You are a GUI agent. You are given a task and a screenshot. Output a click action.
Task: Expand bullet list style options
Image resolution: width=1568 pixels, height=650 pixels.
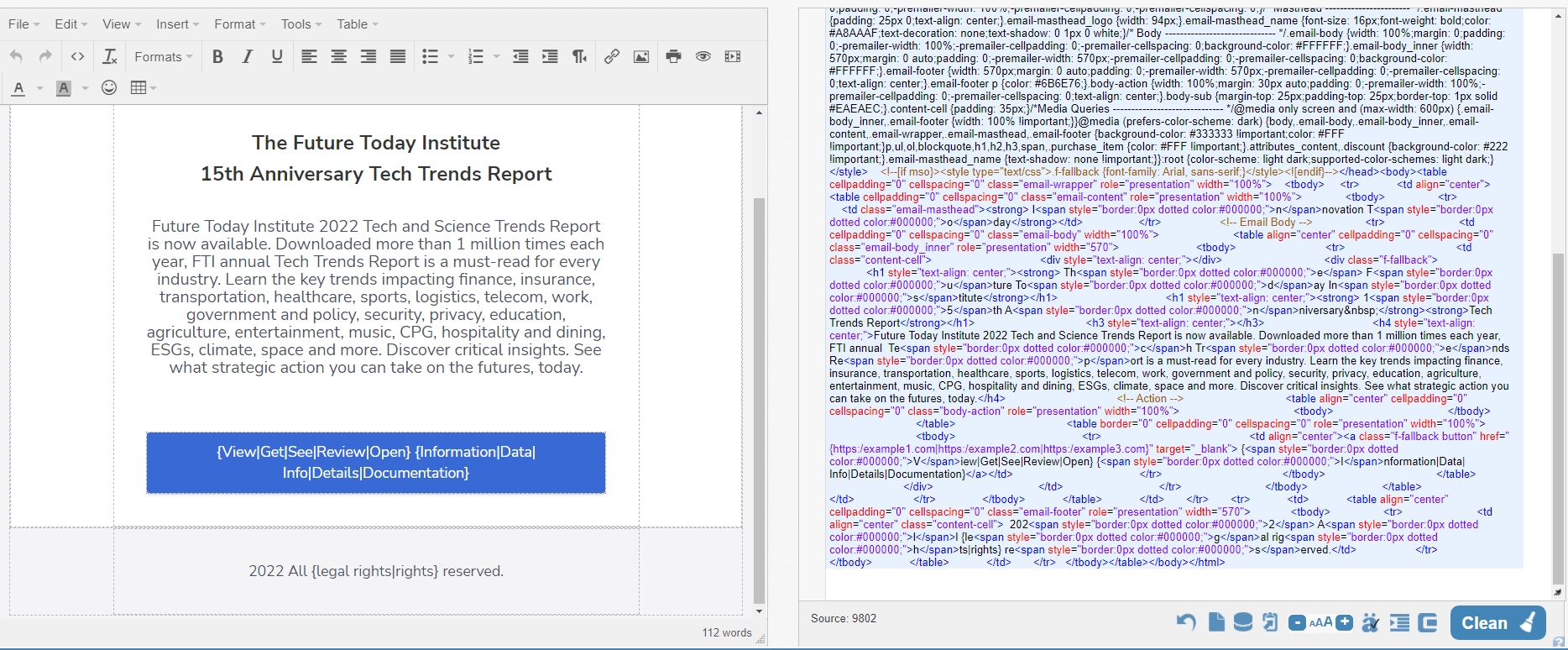pyautogui.click(x=451, y=56)
